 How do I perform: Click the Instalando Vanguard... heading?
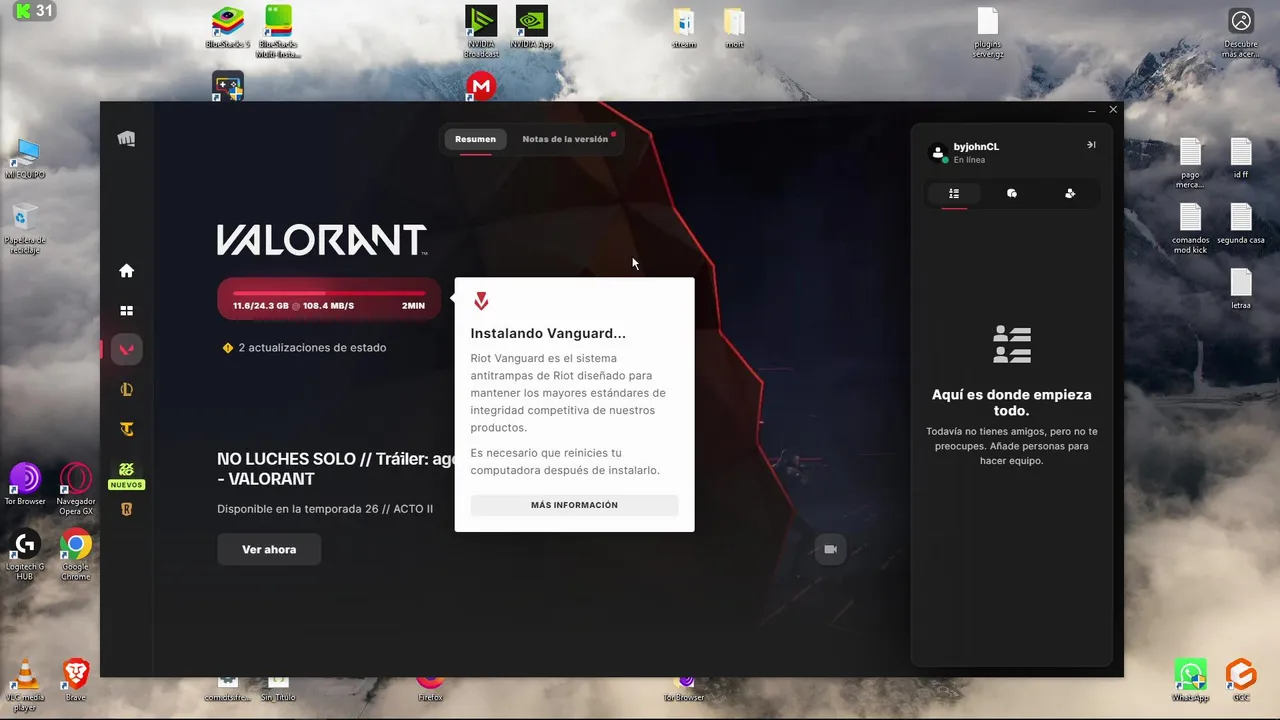pyautogui.click(x=548, y=334)
